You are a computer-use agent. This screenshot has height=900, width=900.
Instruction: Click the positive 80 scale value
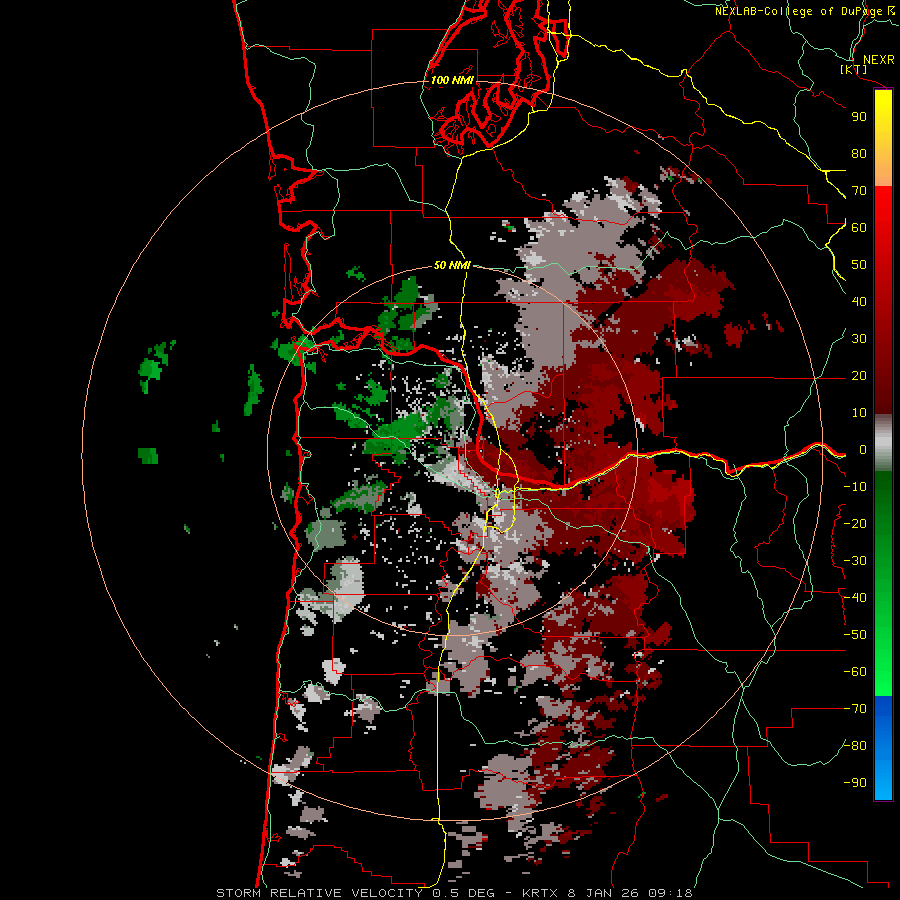859,154
